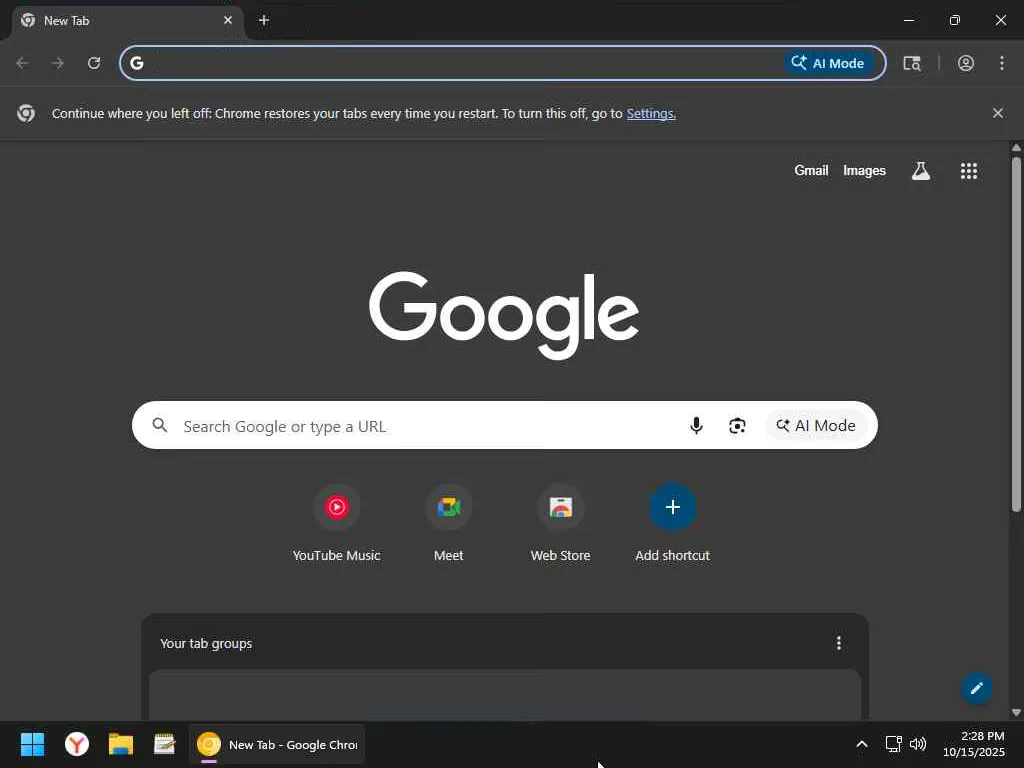This screenshot has height=768, width=1024.
Task: Open Google Lens image search
Action: tap(737, 426)
